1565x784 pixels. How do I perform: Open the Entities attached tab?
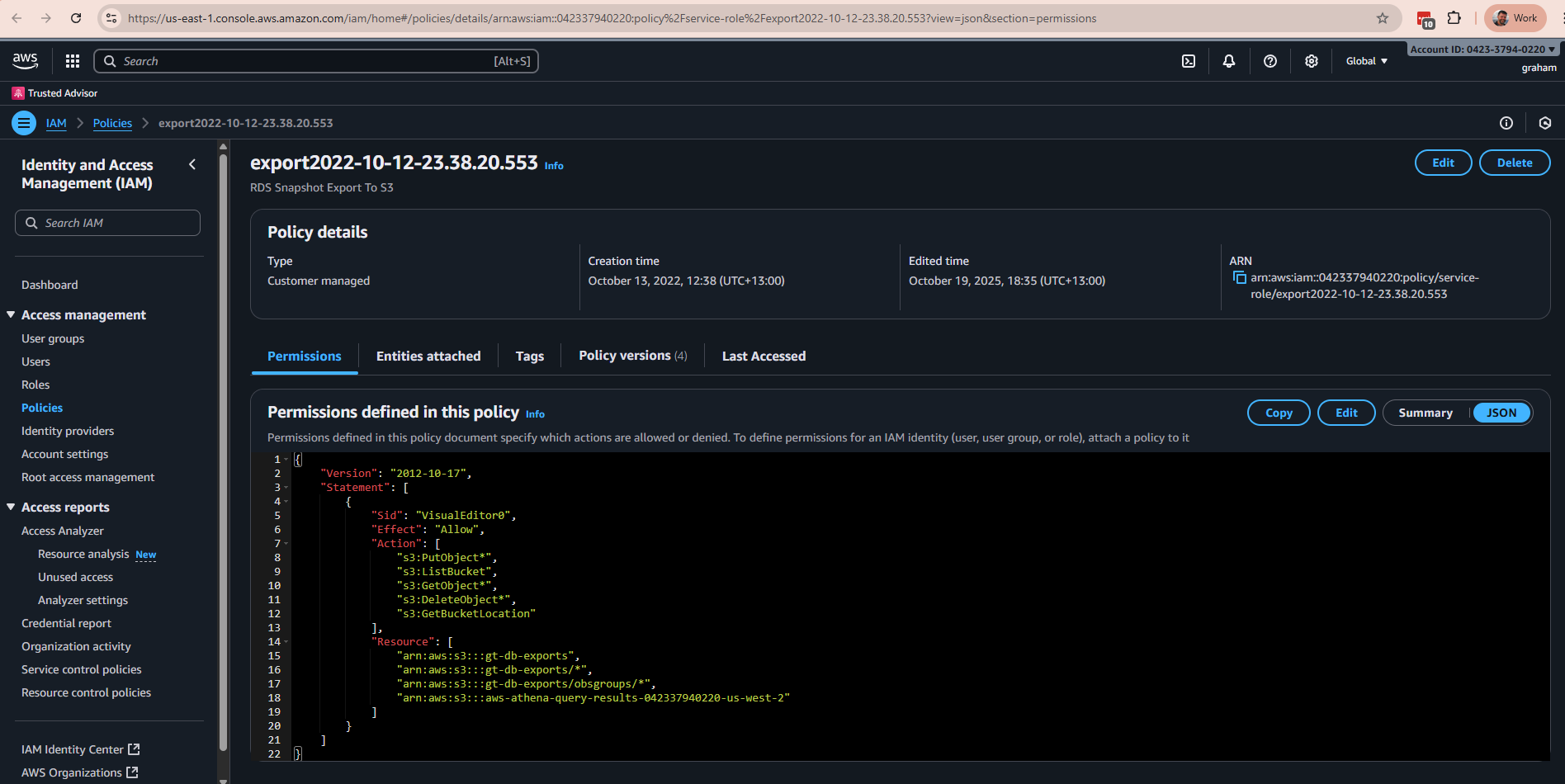[x=428, y=356]
